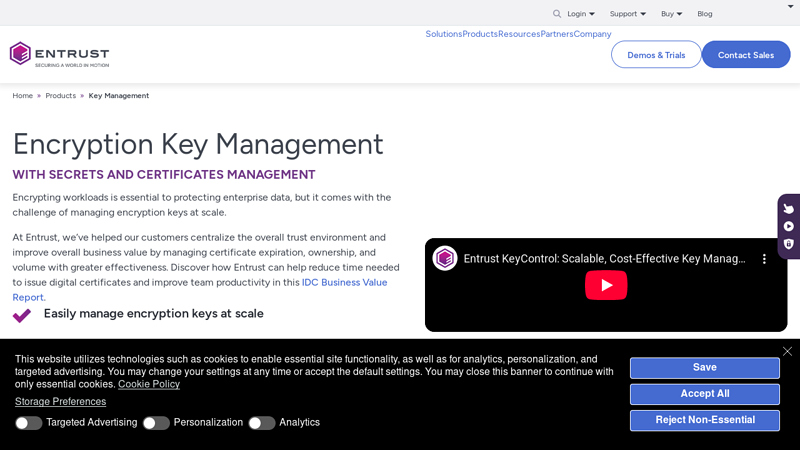Expand the Buy dropdown

tap(671, 14)
